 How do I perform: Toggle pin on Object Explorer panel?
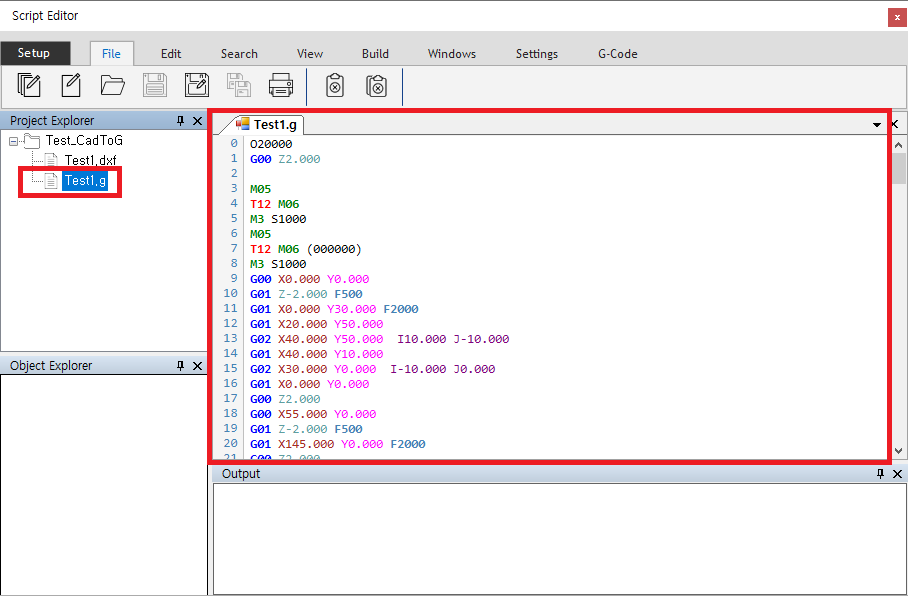(x=180, y=366)
